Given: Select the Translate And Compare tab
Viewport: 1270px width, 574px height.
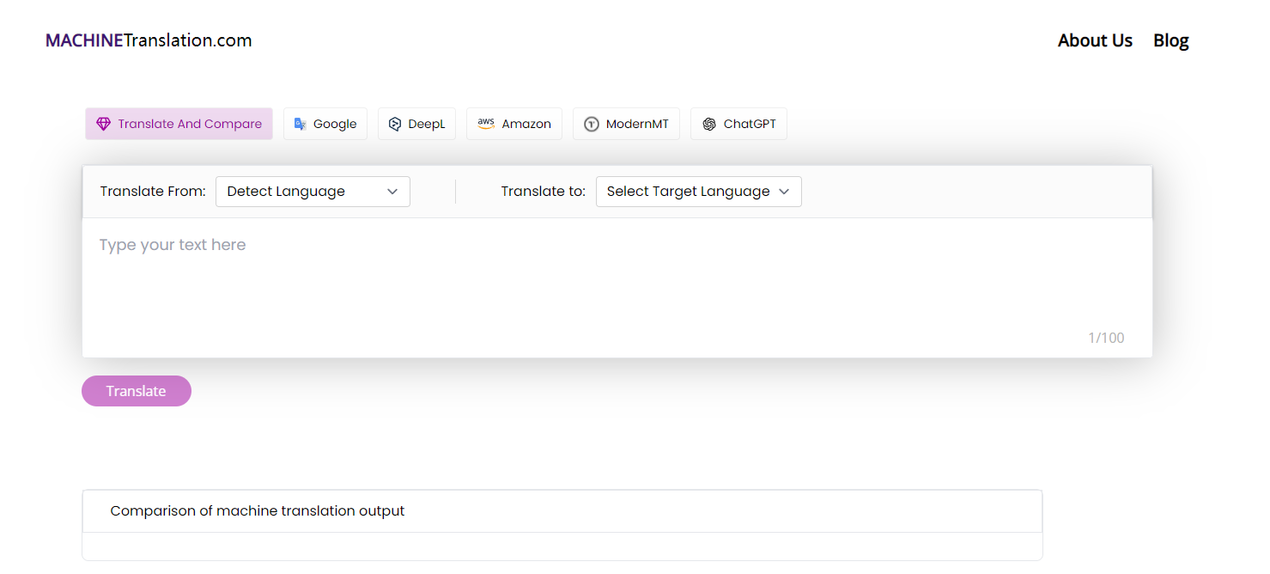Looking at the screenshot, I should 179,124.
